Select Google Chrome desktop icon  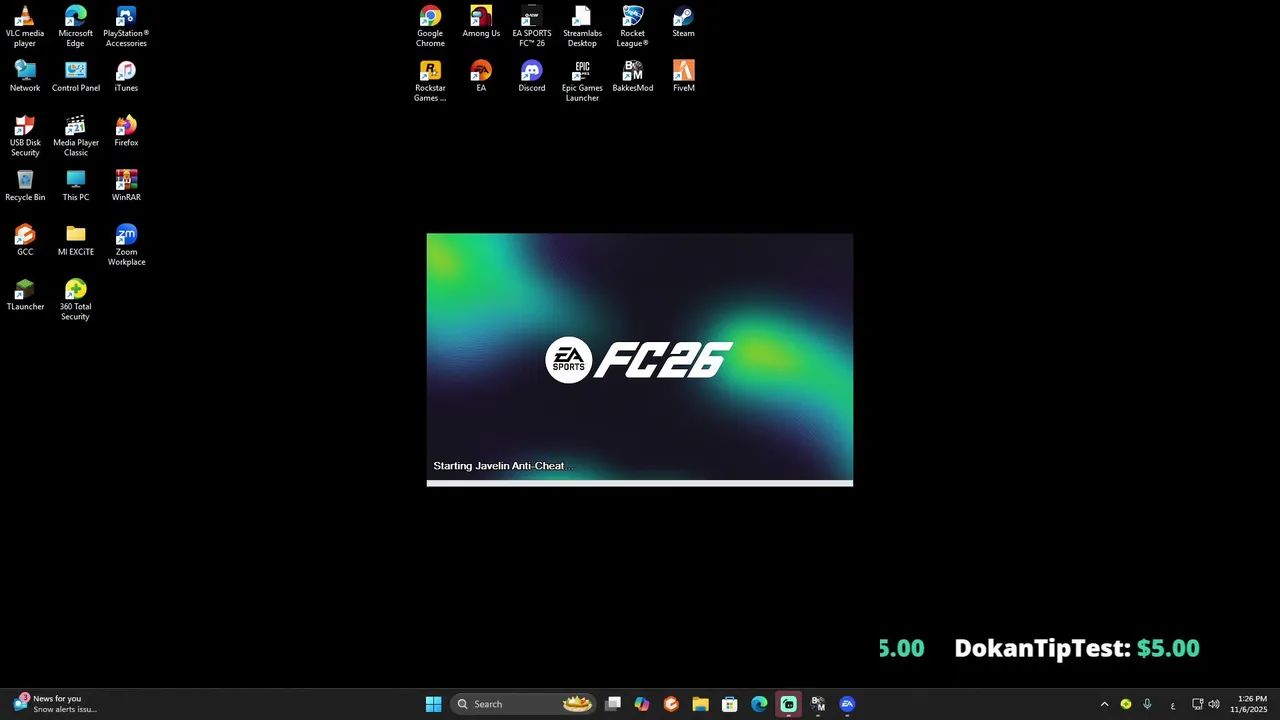(x=430, y=26)
